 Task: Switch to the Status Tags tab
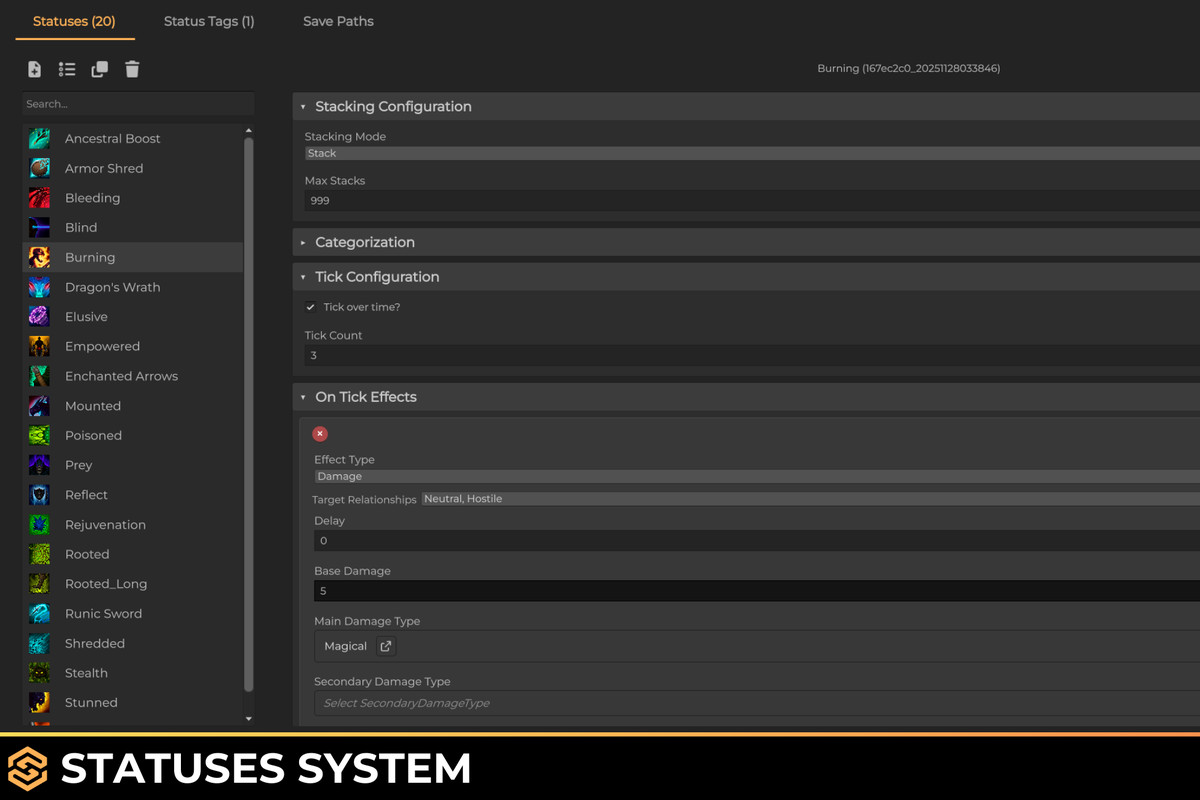point(208,21)
